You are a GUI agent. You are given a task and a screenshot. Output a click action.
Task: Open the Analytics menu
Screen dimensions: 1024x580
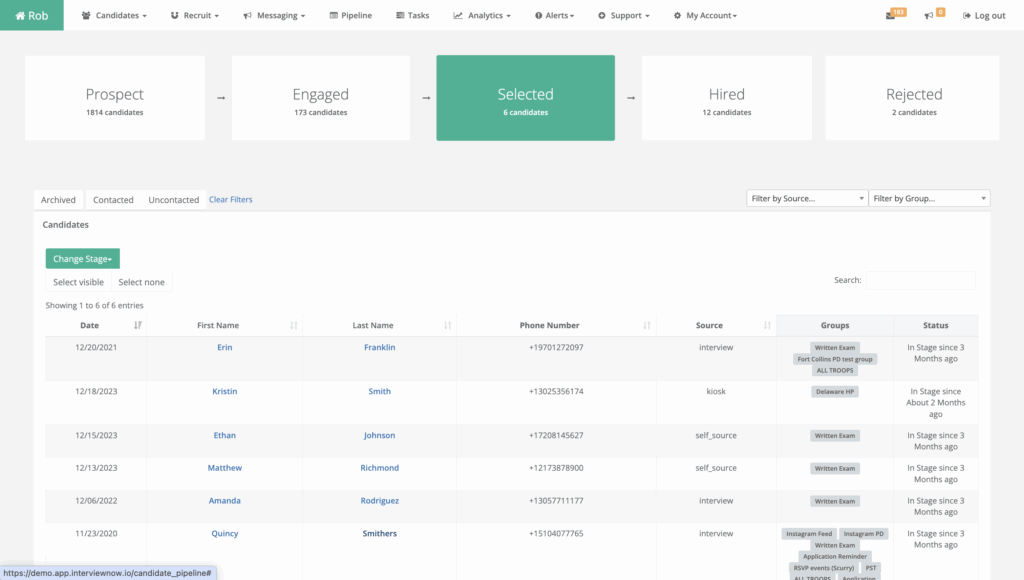point(481,16)
